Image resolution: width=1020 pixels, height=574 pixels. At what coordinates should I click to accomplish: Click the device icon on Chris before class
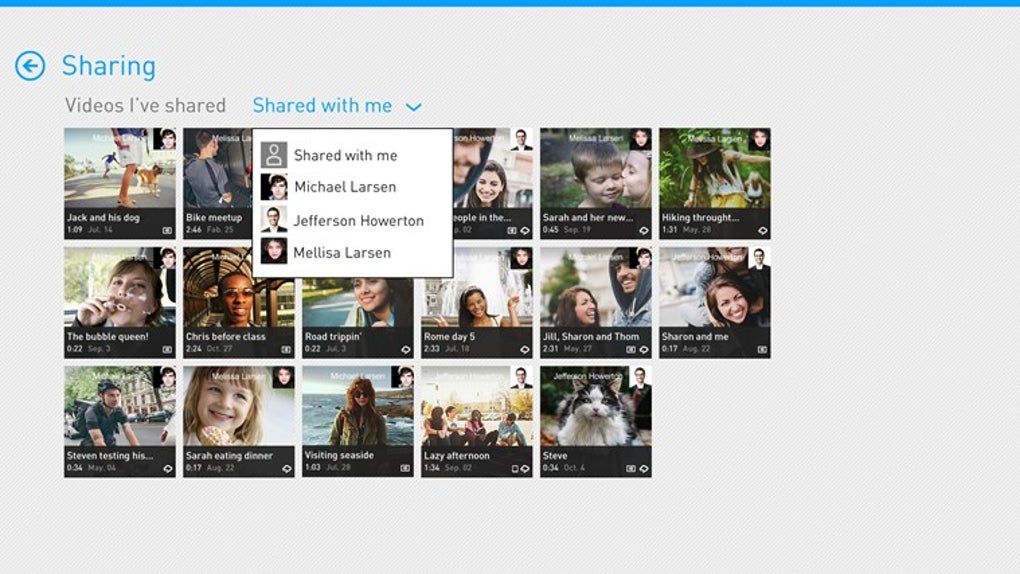click(286, 349)
